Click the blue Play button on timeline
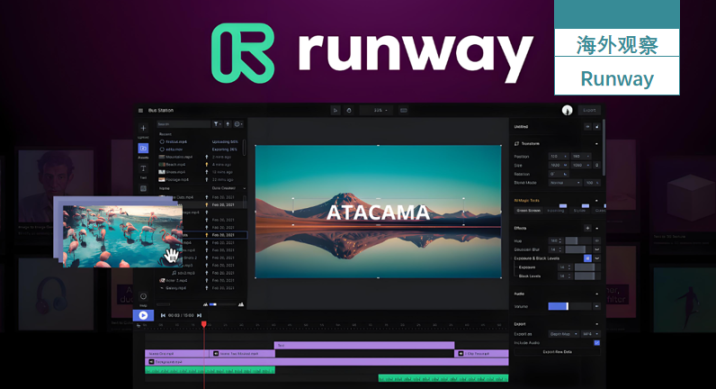This screenshot has width=716, height=389. point(143,315)
